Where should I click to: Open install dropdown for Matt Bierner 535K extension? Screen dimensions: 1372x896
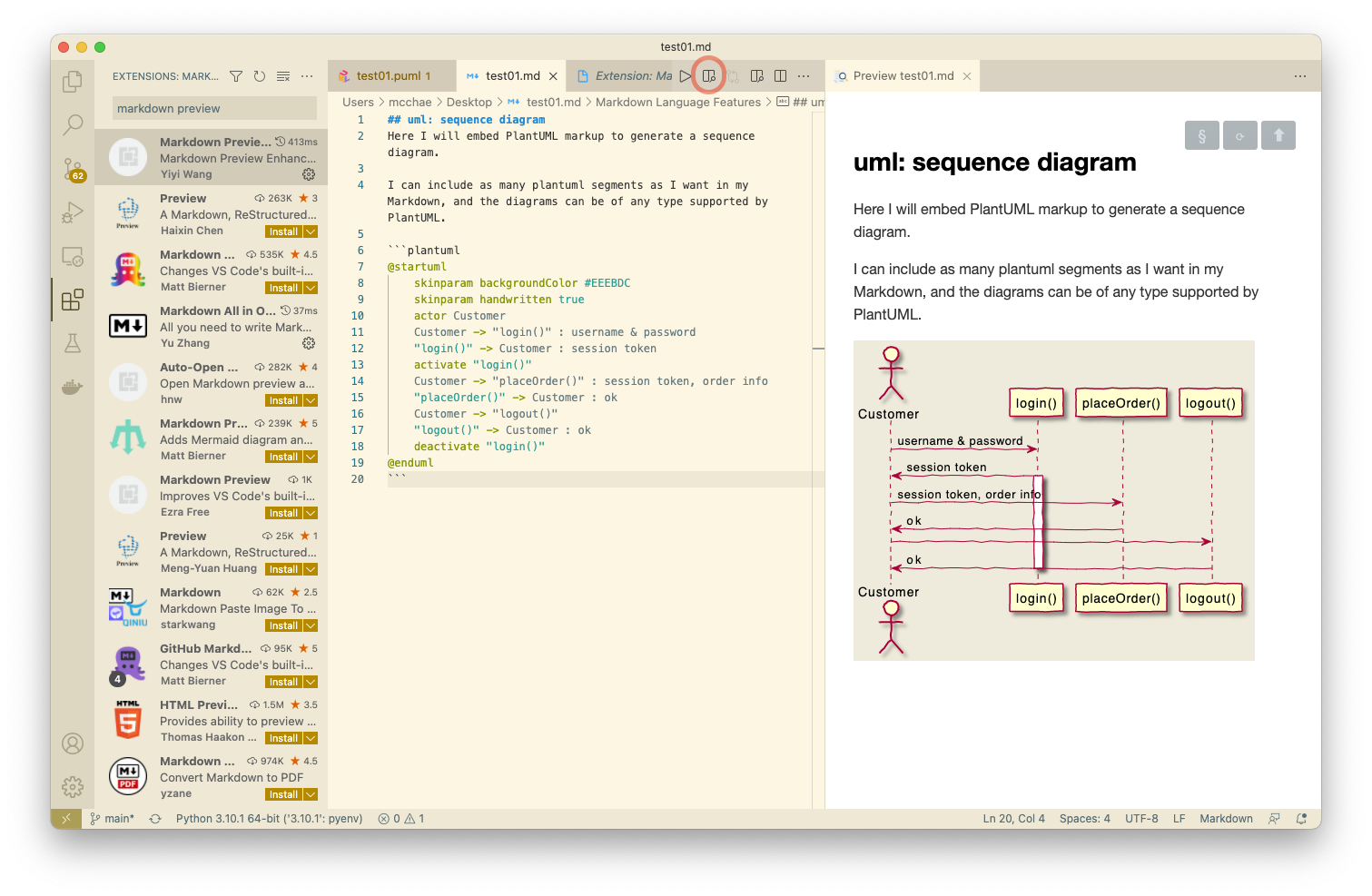pyautogui.click(x=311, y=288)
